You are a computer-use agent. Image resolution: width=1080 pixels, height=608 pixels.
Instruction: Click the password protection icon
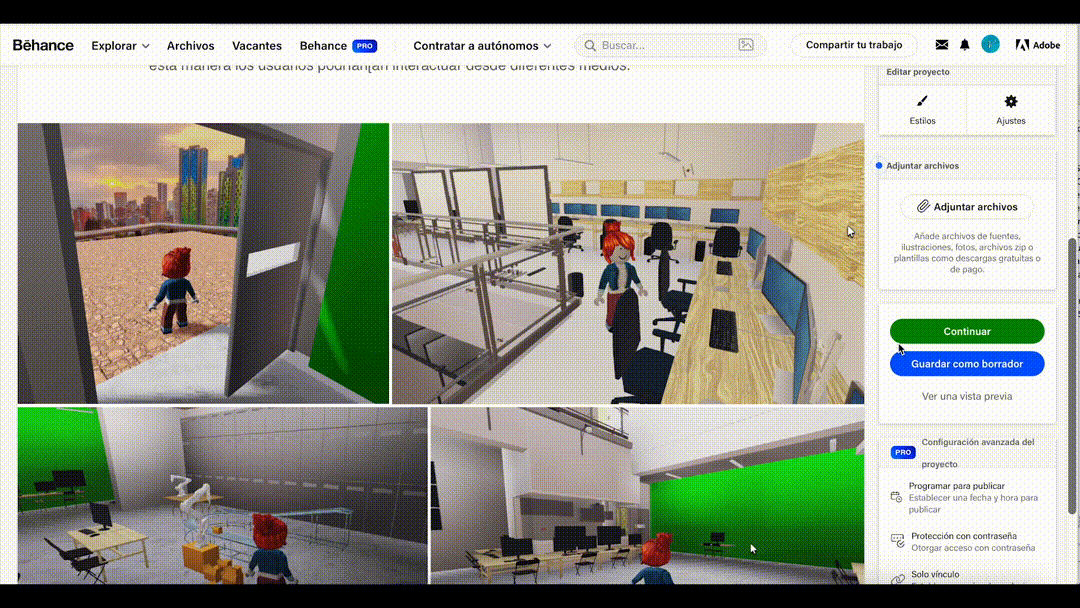click(x=897, y=541)
